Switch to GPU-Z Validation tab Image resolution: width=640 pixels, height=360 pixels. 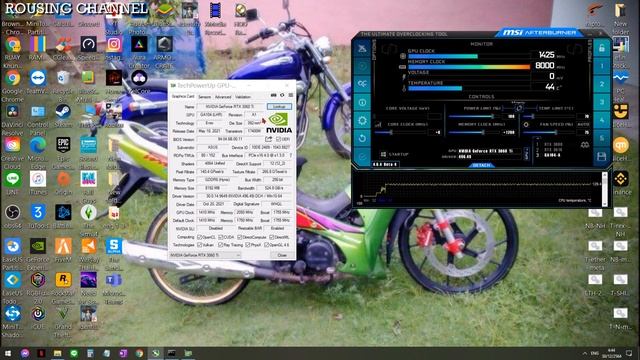click(243, 97)
